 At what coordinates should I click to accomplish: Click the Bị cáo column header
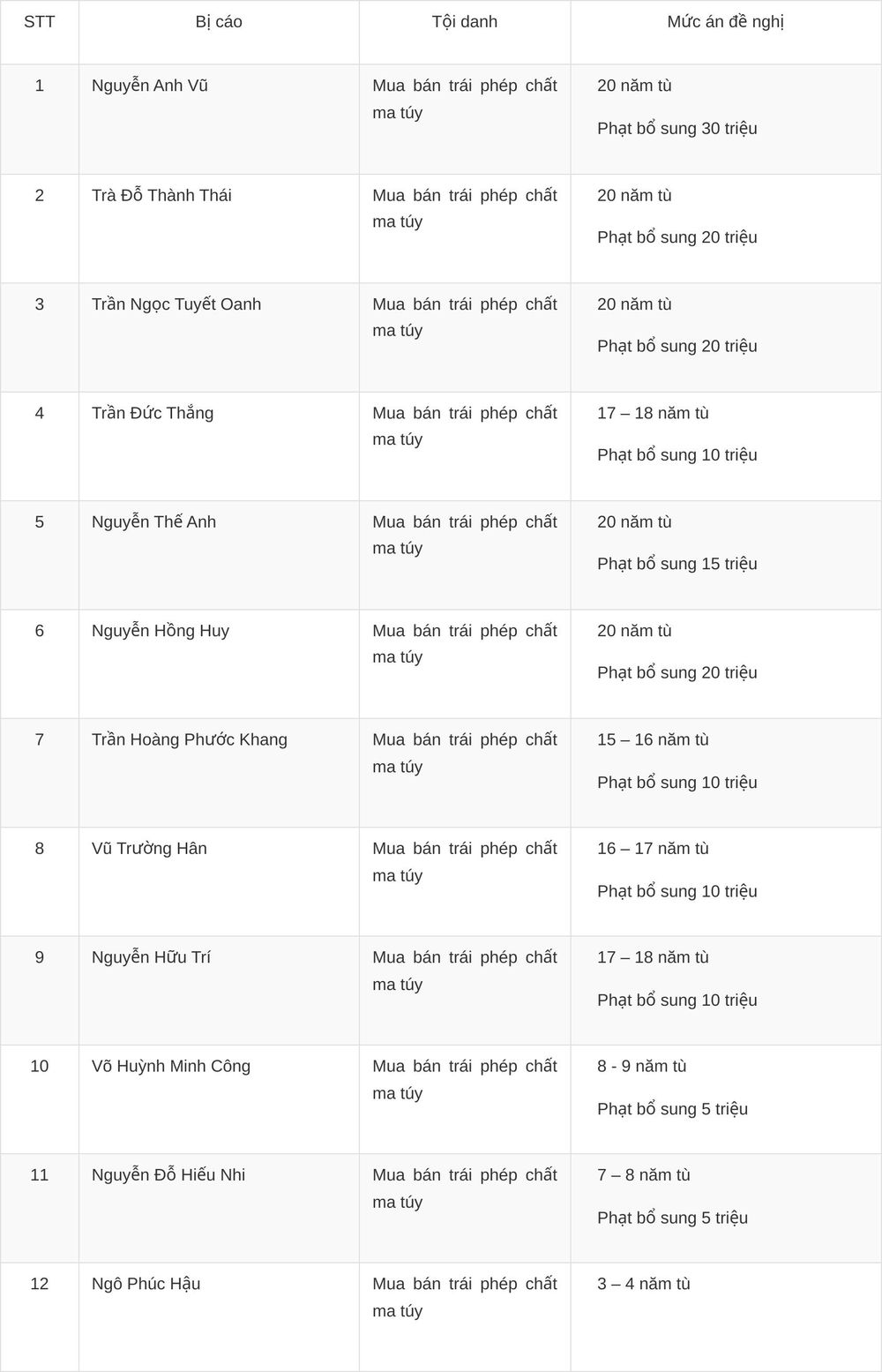tap(219, 22)
